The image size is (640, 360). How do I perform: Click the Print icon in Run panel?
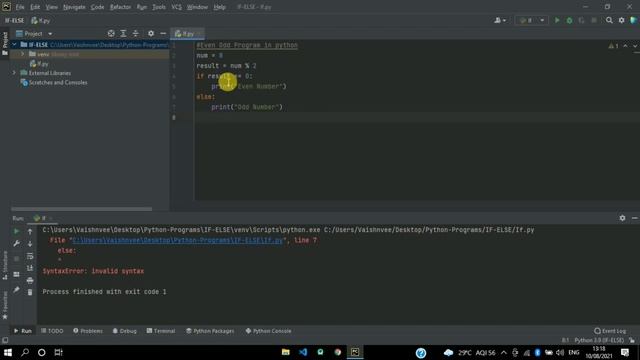(30, 280)
